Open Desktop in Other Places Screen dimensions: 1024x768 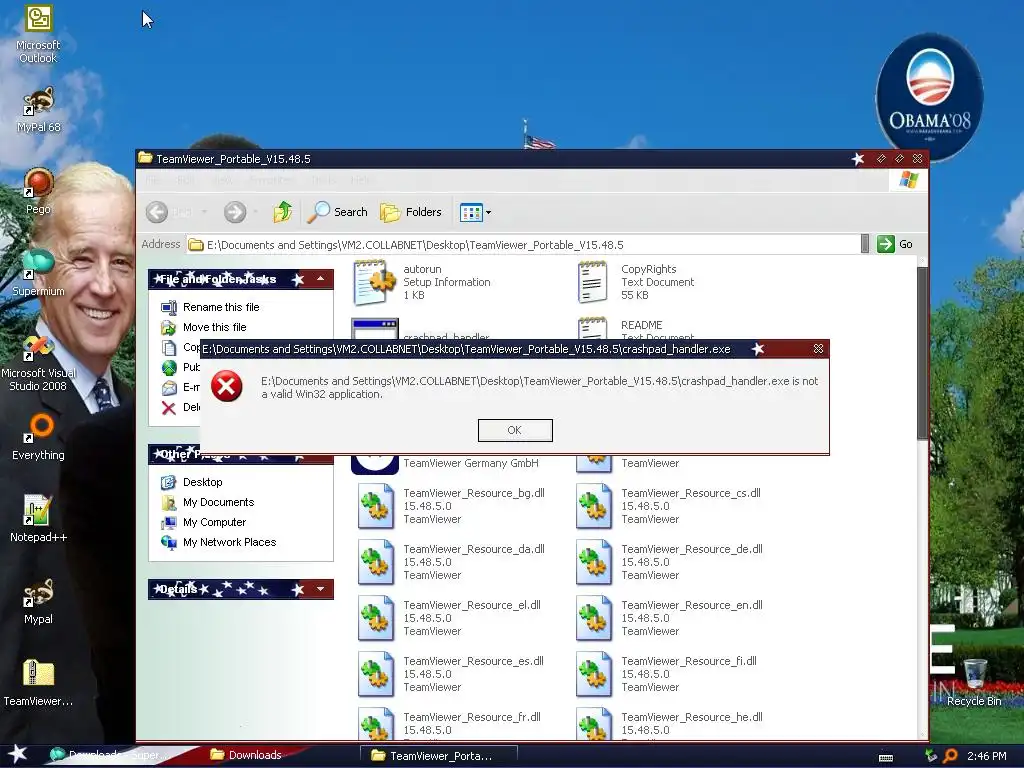[202, 482]
